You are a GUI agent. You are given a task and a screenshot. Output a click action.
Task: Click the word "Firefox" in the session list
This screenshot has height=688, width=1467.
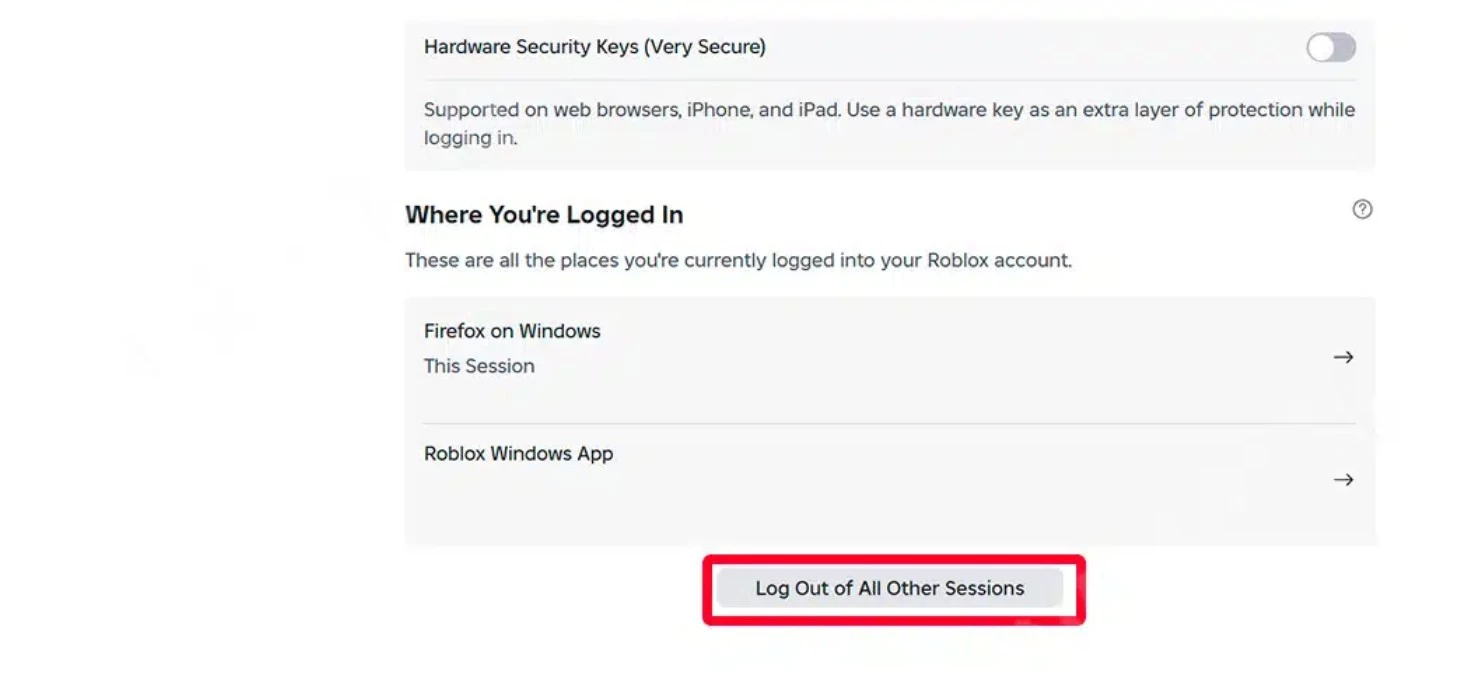(456, 331)
